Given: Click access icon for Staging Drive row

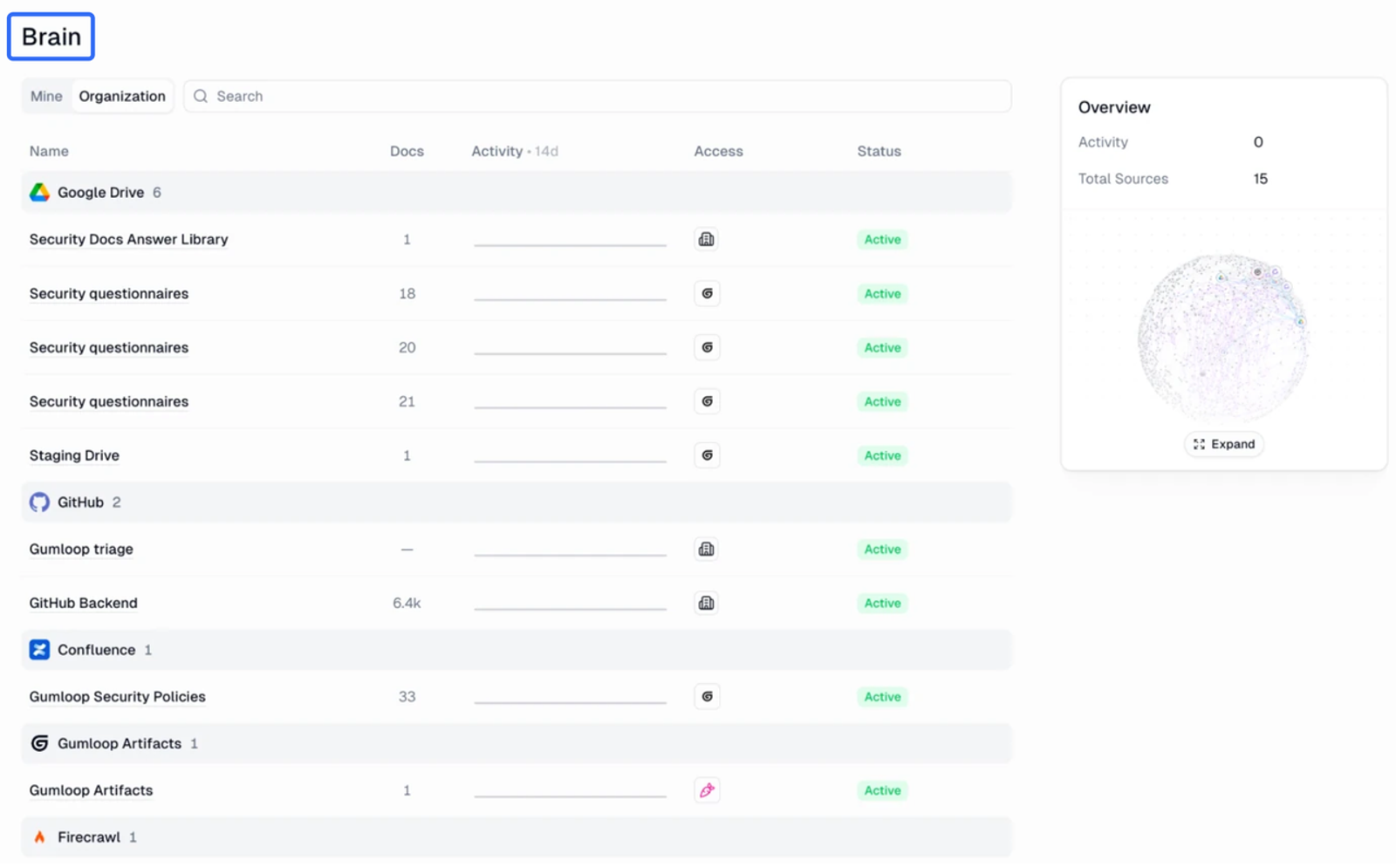Looking at the screenshot, I should (707, 455).
